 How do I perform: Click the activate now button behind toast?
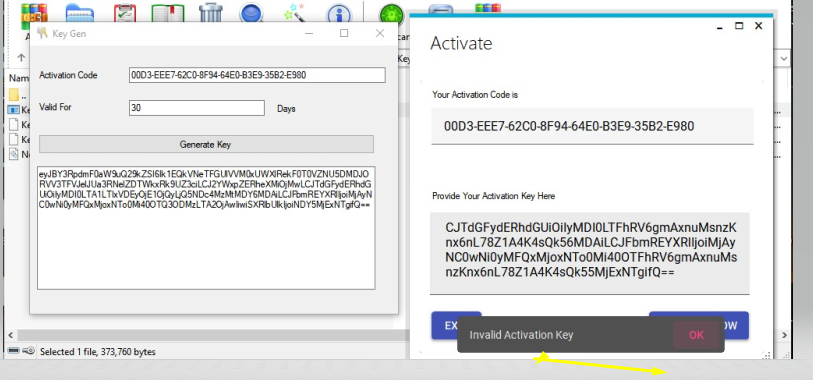[x=737, y=326]
